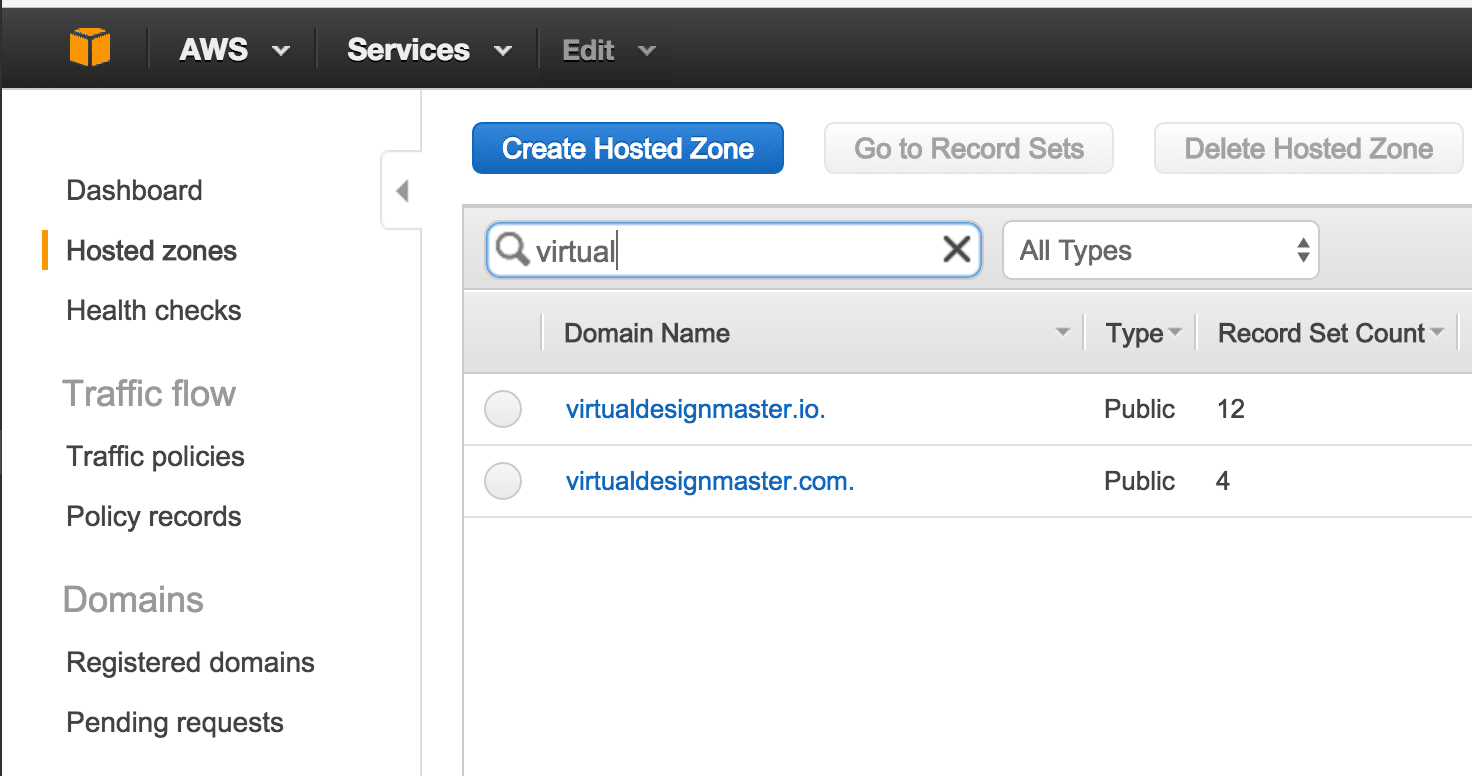The image size is (1472, 776).
Task: Clear the search field with X icon
Action: pos(956,250)
